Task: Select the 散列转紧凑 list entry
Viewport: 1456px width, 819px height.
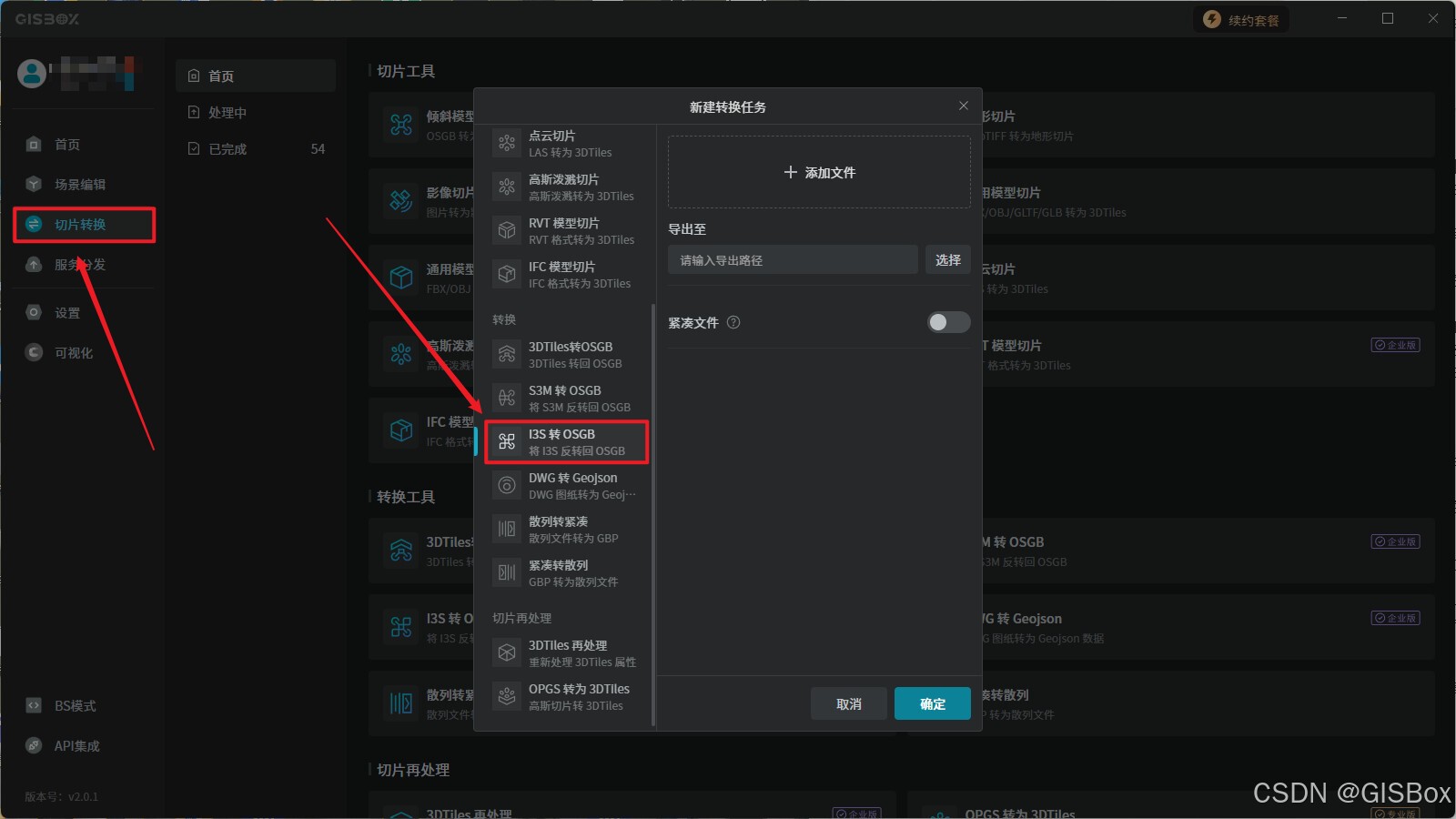Action: pos(564,529)
